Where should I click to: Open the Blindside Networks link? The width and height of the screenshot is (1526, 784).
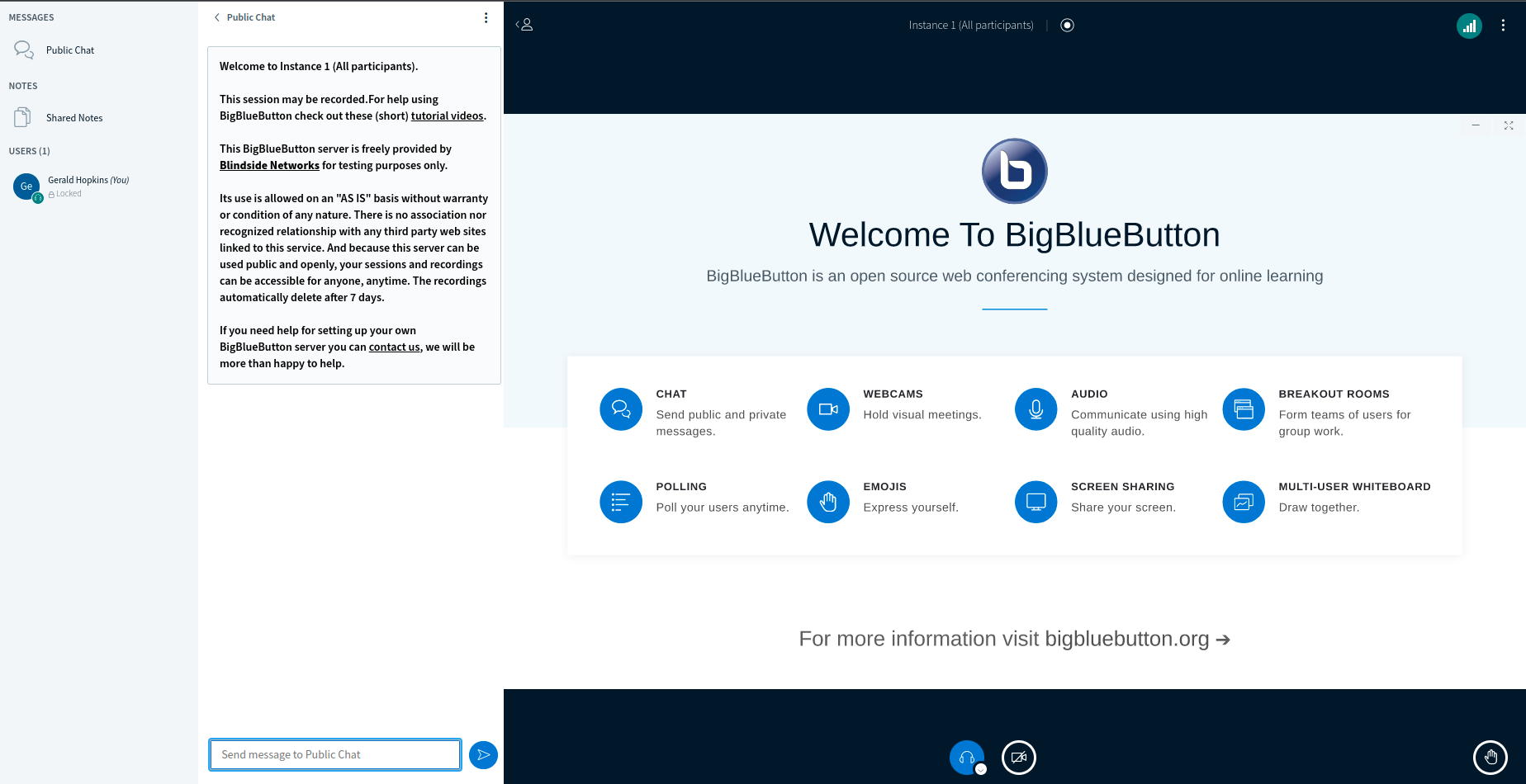(x=269, y=166)
